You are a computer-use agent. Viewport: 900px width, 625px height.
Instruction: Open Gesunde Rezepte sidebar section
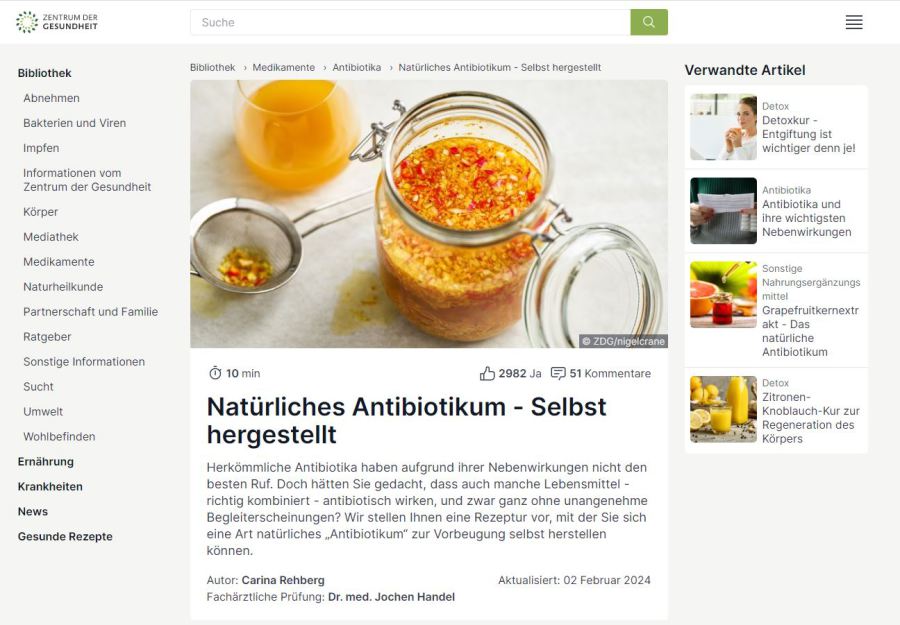click(x=65, y=537)
